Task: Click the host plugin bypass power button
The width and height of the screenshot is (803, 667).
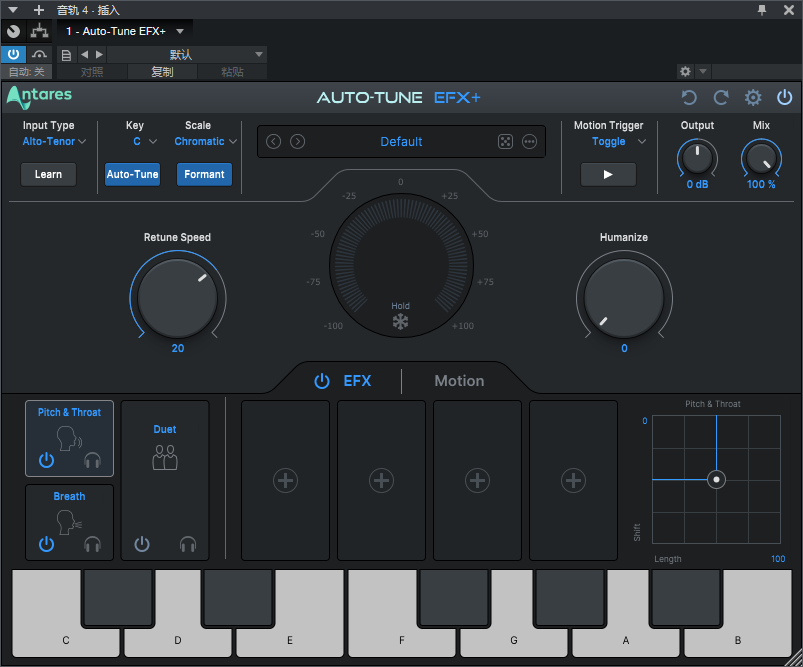Action: (x=13, y=54)
